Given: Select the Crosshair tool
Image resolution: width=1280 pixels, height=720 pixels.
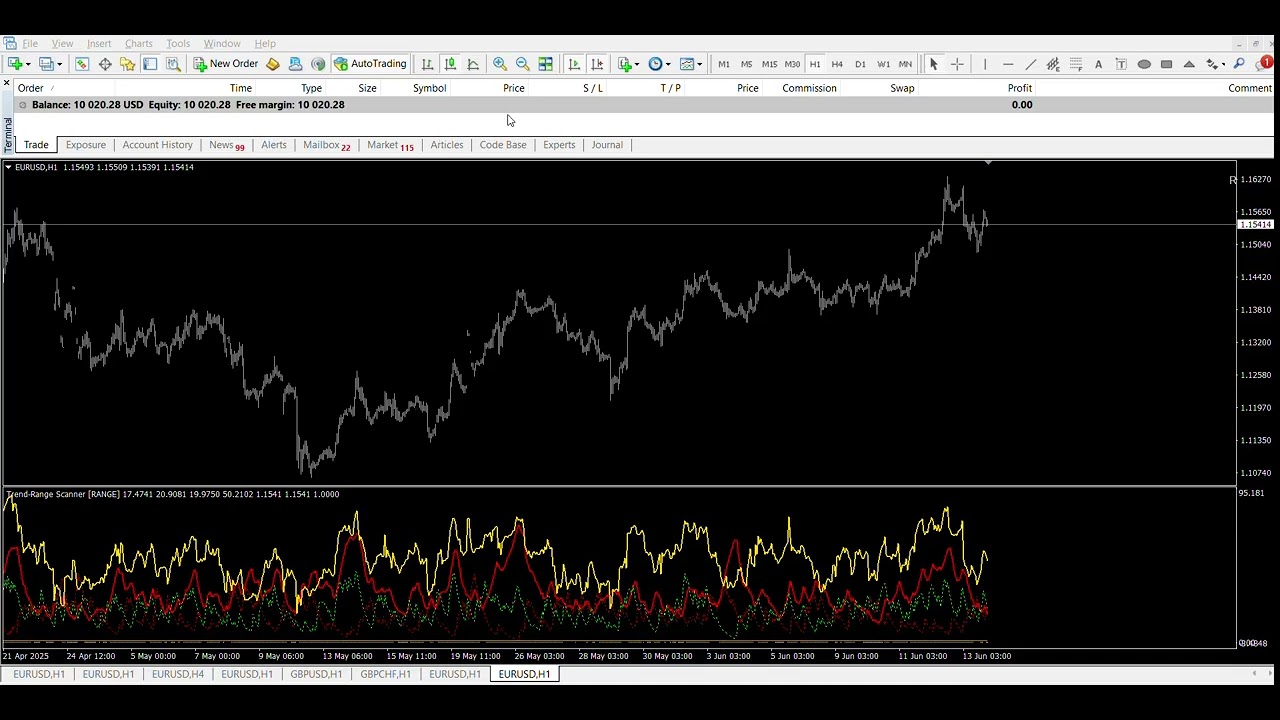Looking at the screenshot, I should (957, 64).
